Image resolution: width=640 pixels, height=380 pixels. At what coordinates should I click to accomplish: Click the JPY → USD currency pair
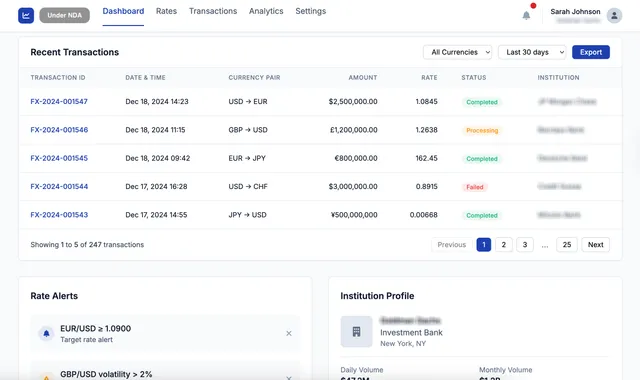247,215
